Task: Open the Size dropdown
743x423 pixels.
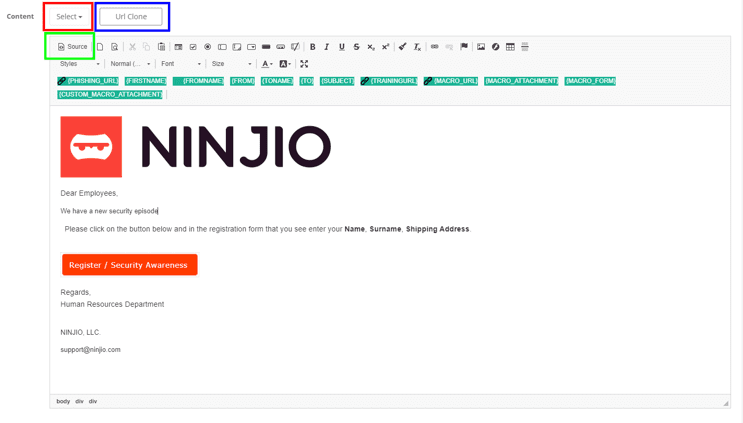Action: click(231, 63)
